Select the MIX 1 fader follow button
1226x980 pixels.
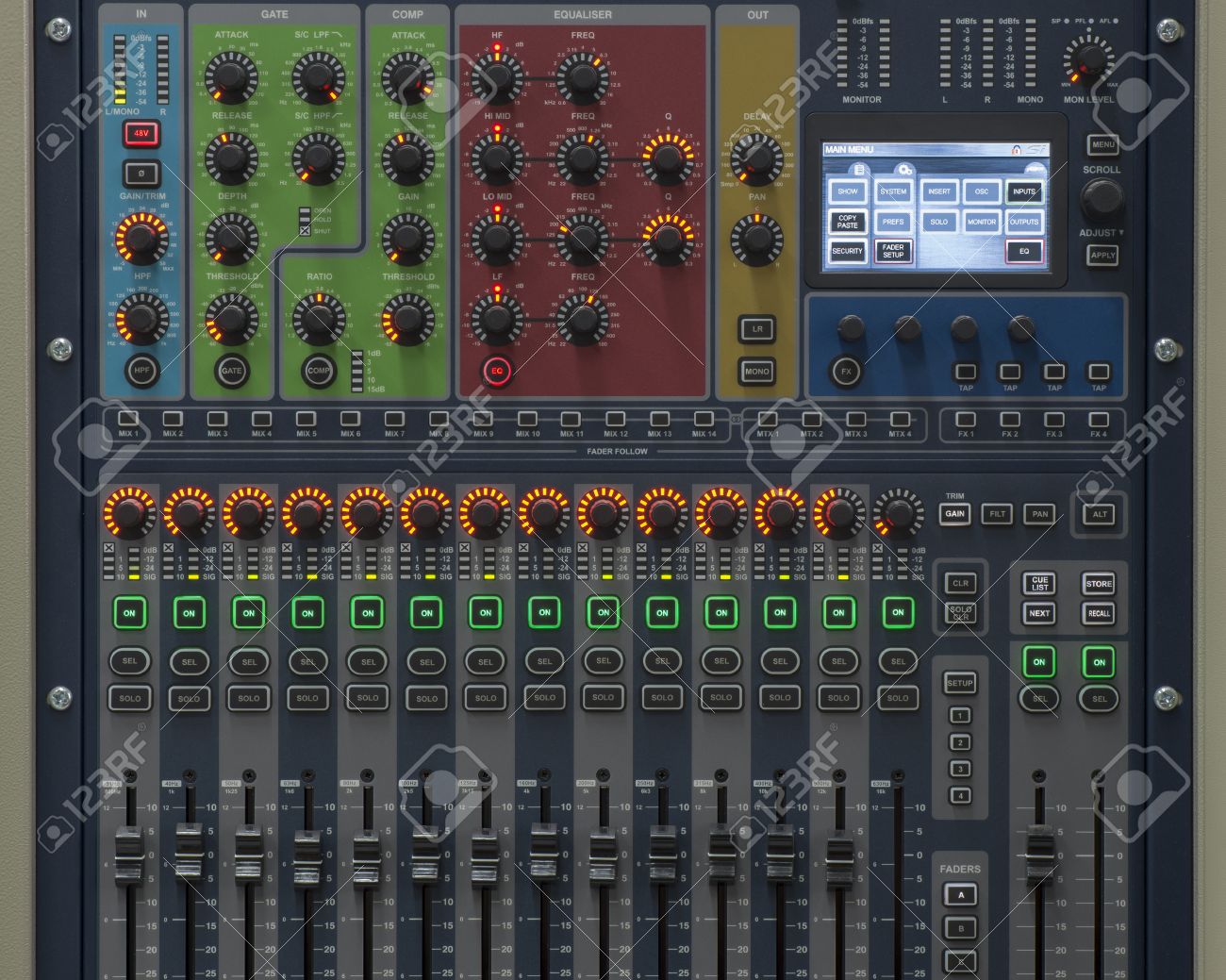(x=128, y=419)
